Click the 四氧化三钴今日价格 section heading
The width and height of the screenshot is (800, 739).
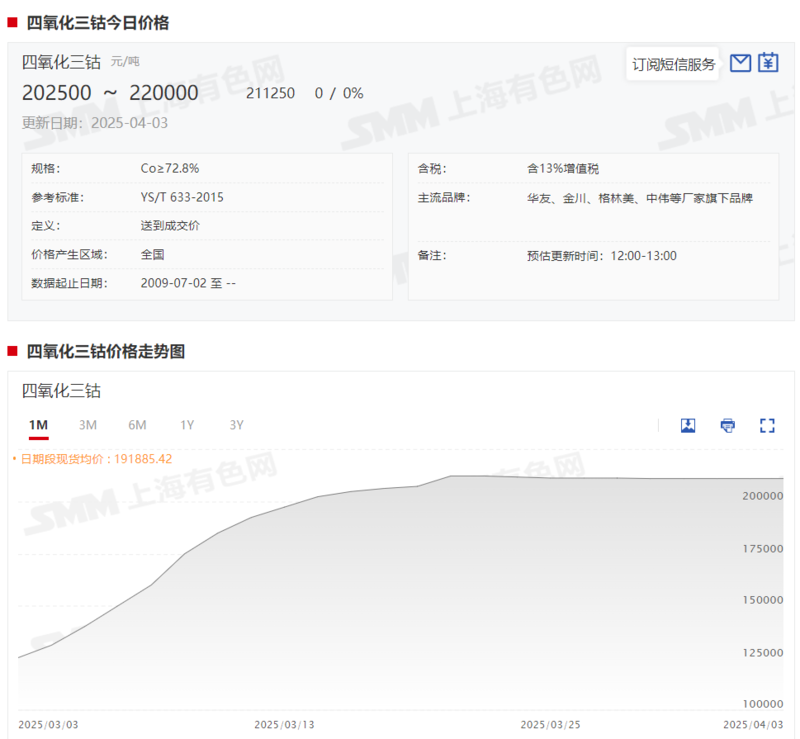[97, 23]
